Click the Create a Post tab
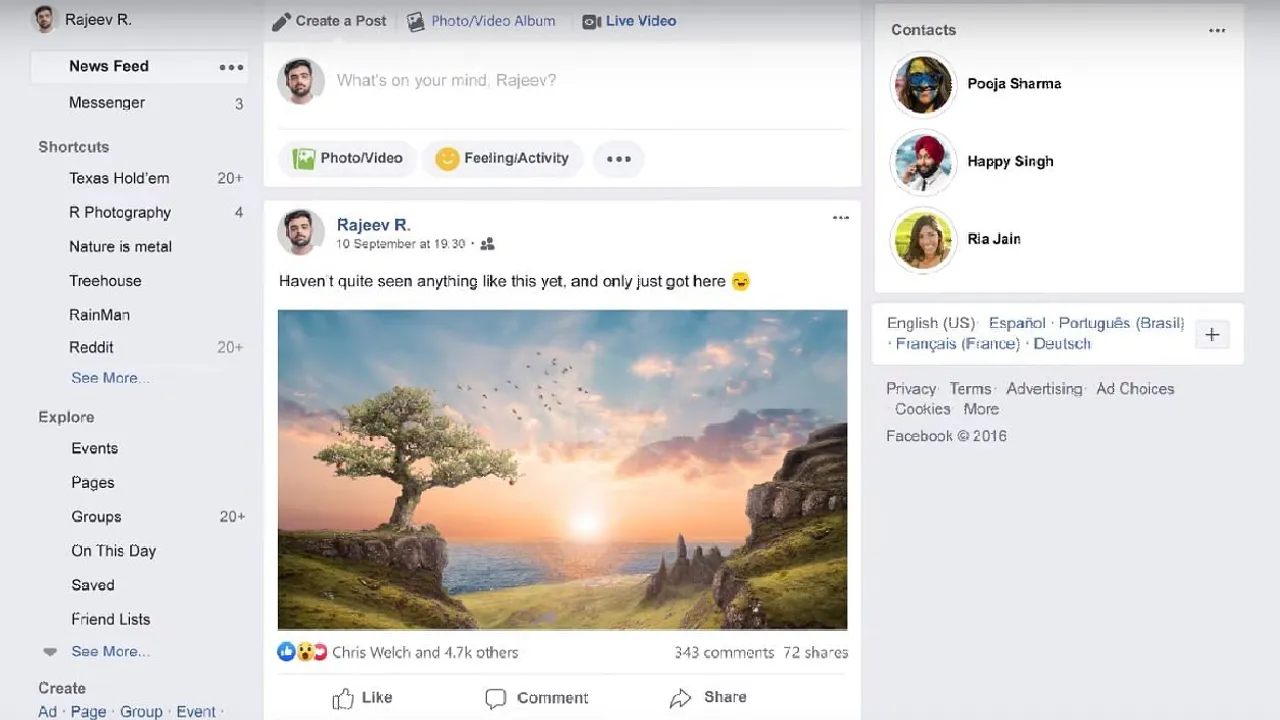1280x720 pixels. click(329, 21)
